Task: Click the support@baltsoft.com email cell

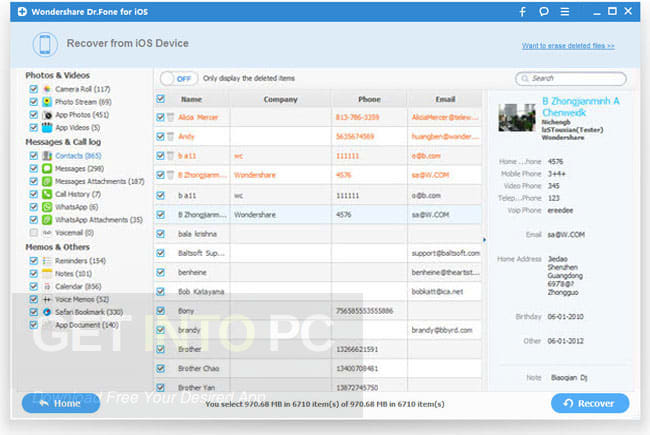Action: [x=445, y=253]
